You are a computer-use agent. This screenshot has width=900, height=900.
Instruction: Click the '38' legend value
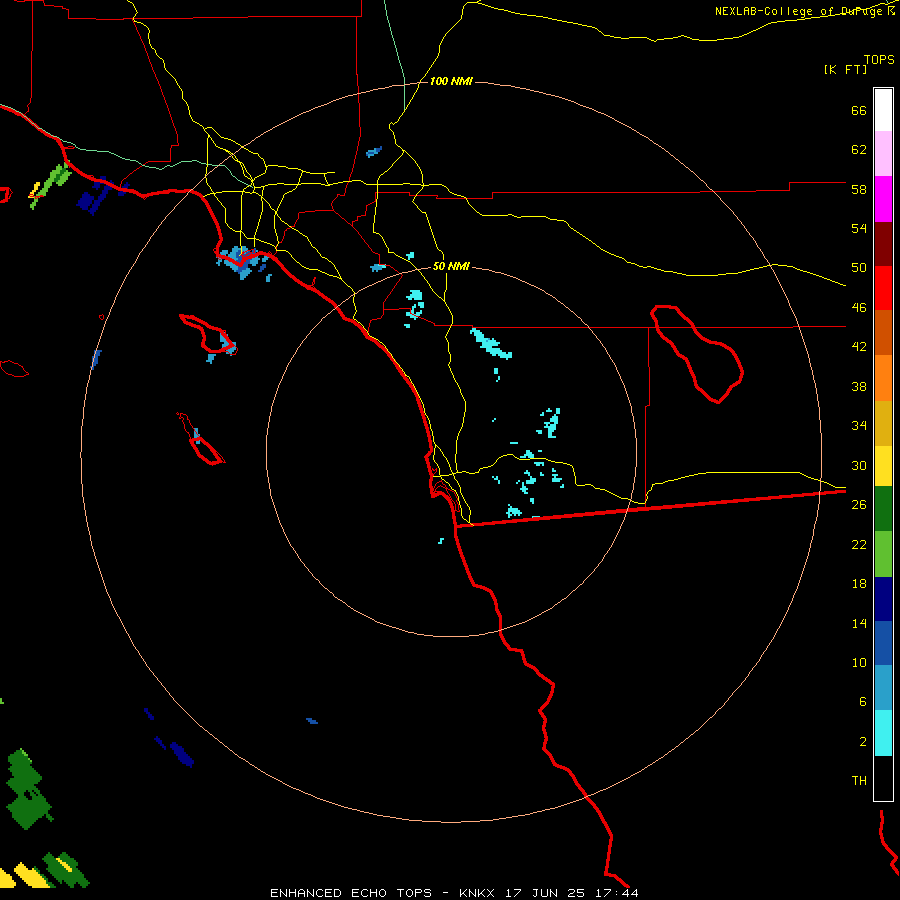(859, 386)
